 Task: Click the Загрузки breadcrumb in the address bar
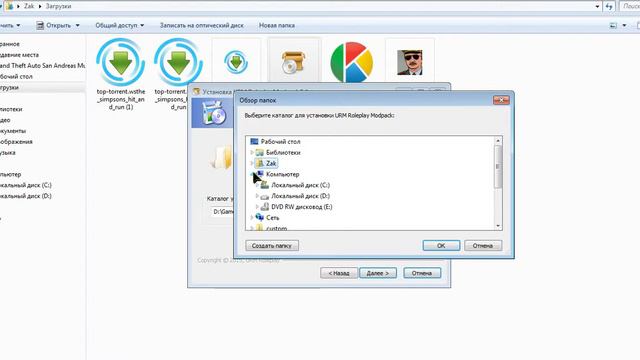point(58,6)
